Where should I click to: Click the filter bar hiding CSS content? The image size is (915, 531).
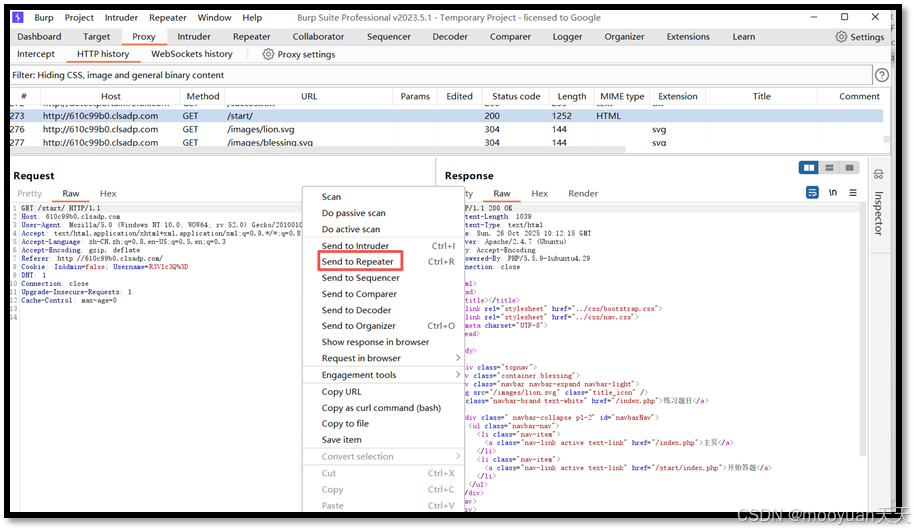pos(441,75)
